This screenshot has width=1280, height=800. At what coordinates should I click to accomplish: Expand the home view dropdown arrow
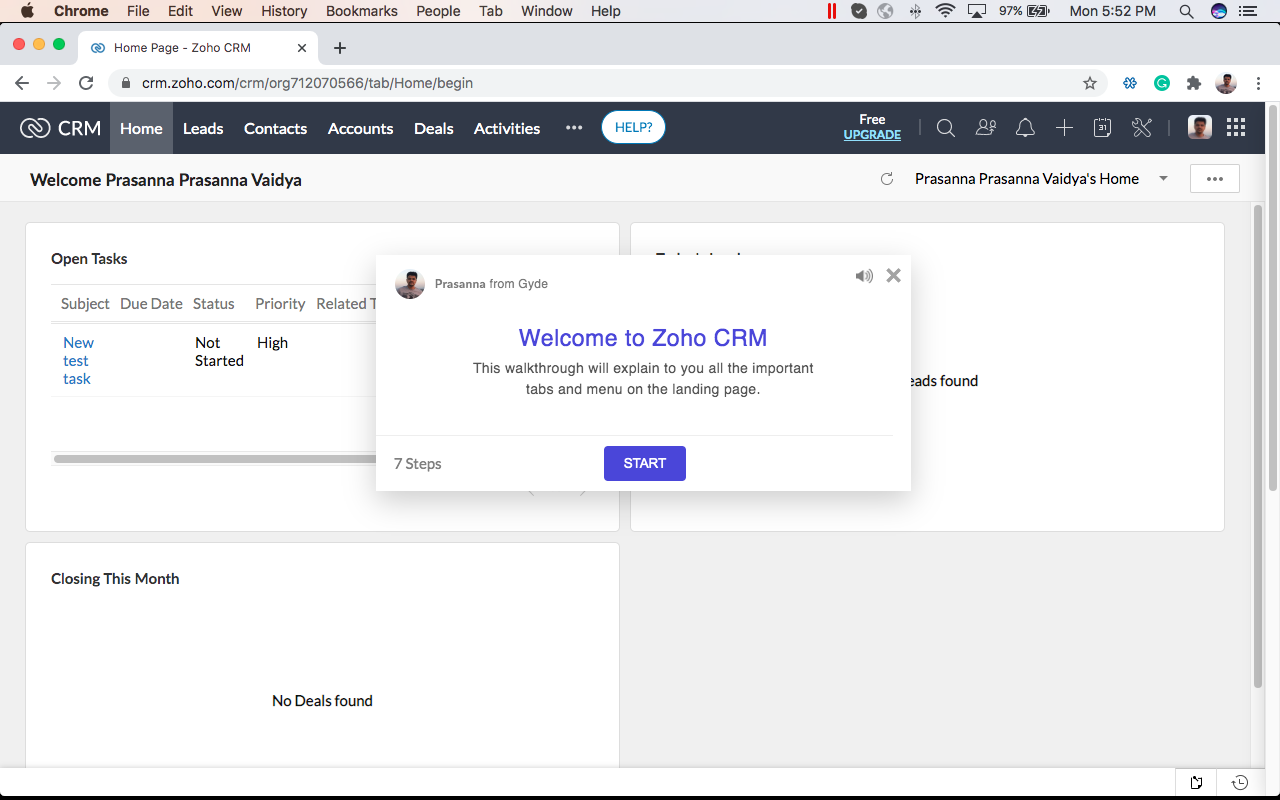[x=1163, y=179]
